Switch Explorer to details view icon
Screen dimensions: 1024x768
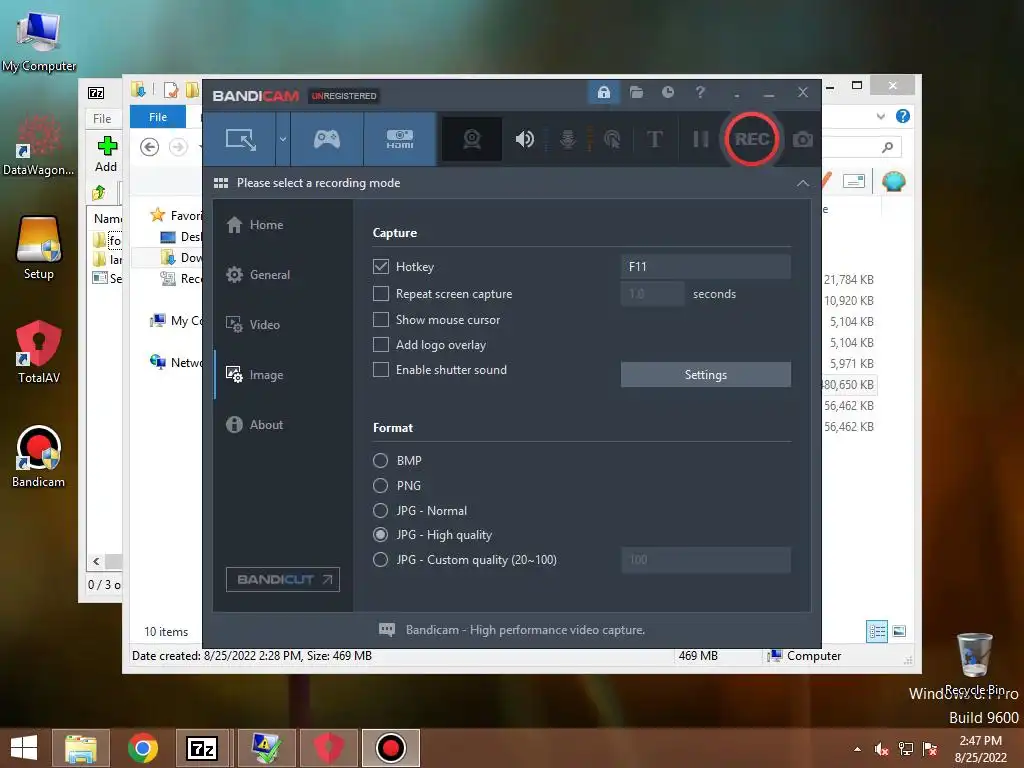876,631
